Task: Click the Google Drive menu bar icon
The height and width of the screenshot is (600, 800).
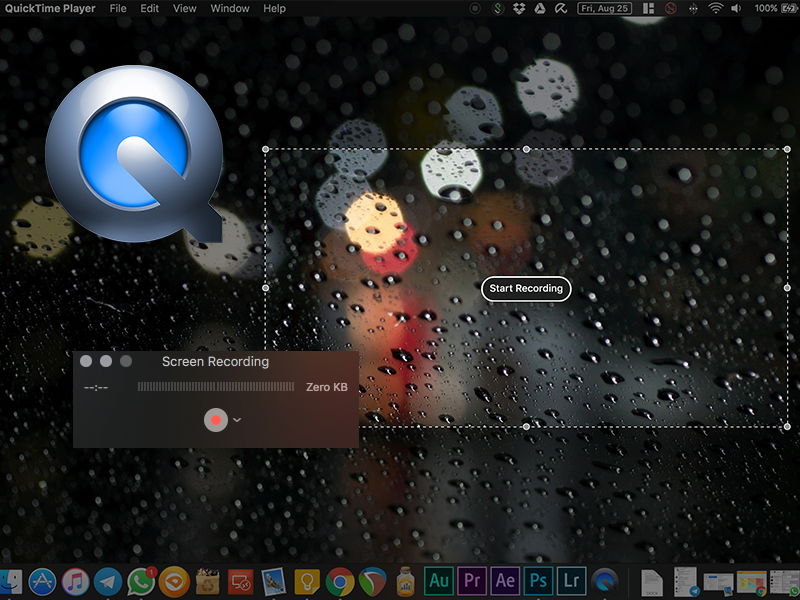Action: (540, 8)
